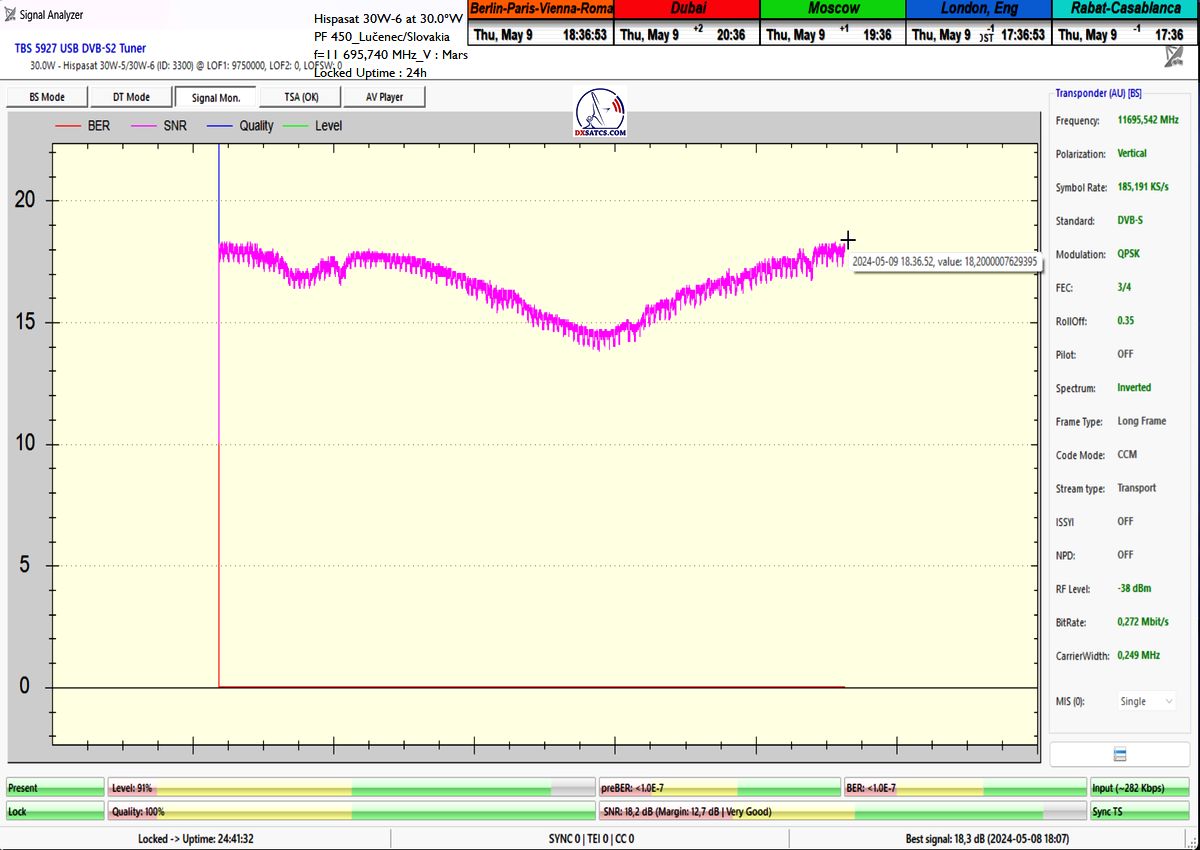Open the AV Player tab
Viewport: 1200px width, 850px height.
[x=384, y=97]
